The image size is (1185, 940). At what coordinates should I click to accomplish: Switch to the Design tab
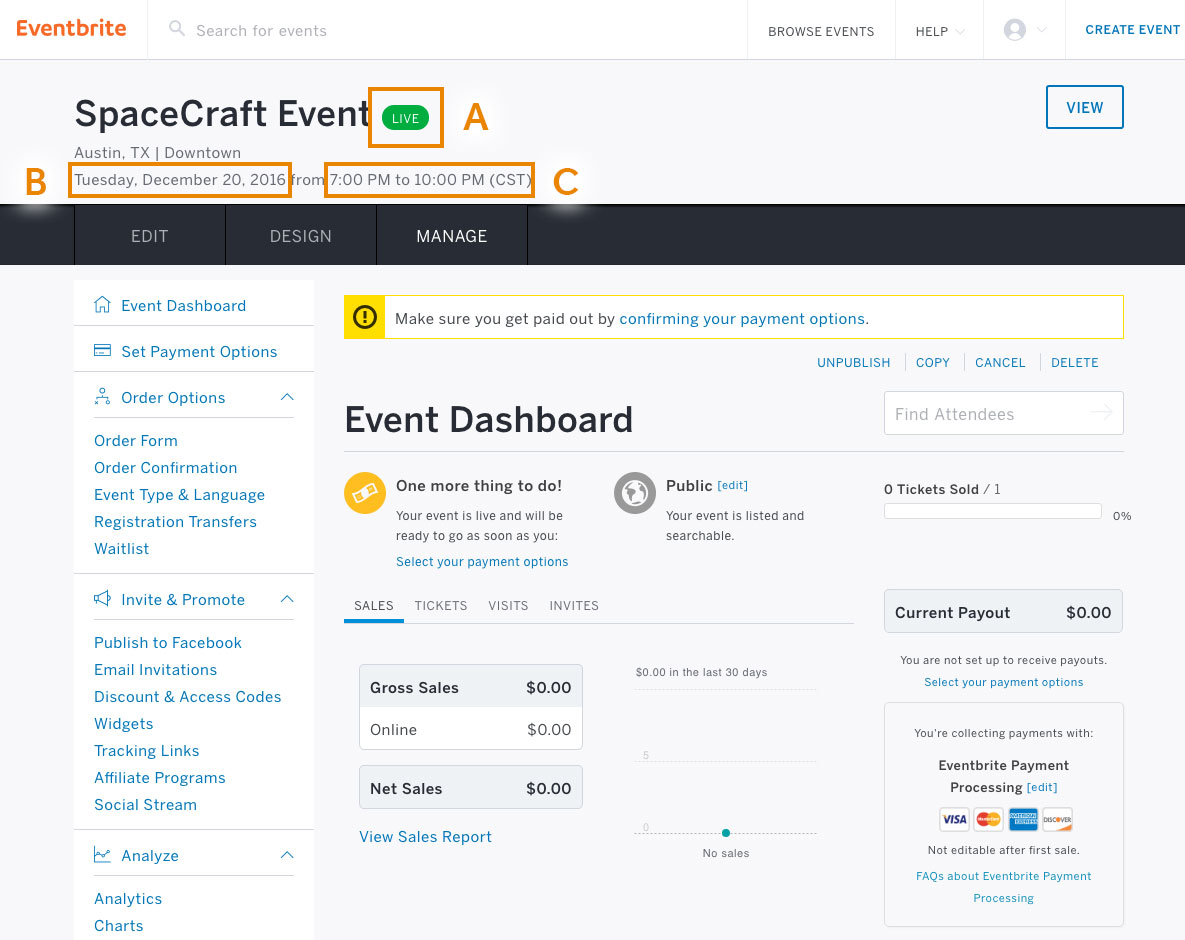(301, 236)
